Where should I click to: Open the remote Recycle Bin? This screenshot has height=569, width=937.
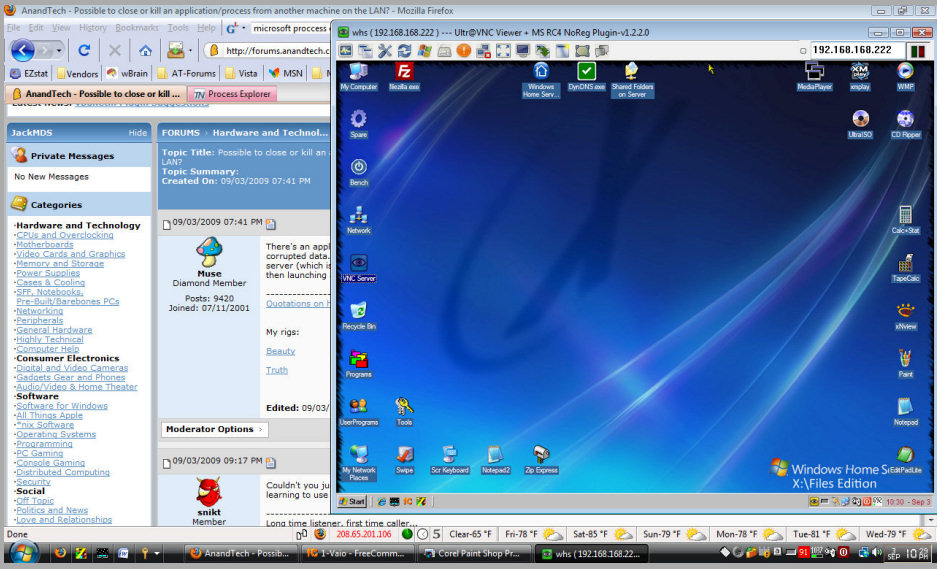(359, 316)
